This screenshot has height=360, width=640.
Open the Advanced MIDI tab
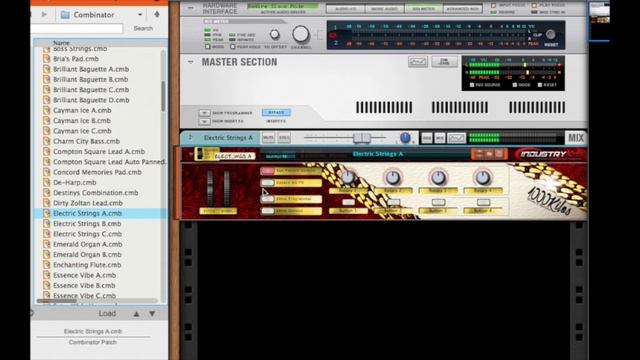pos(462,9)
